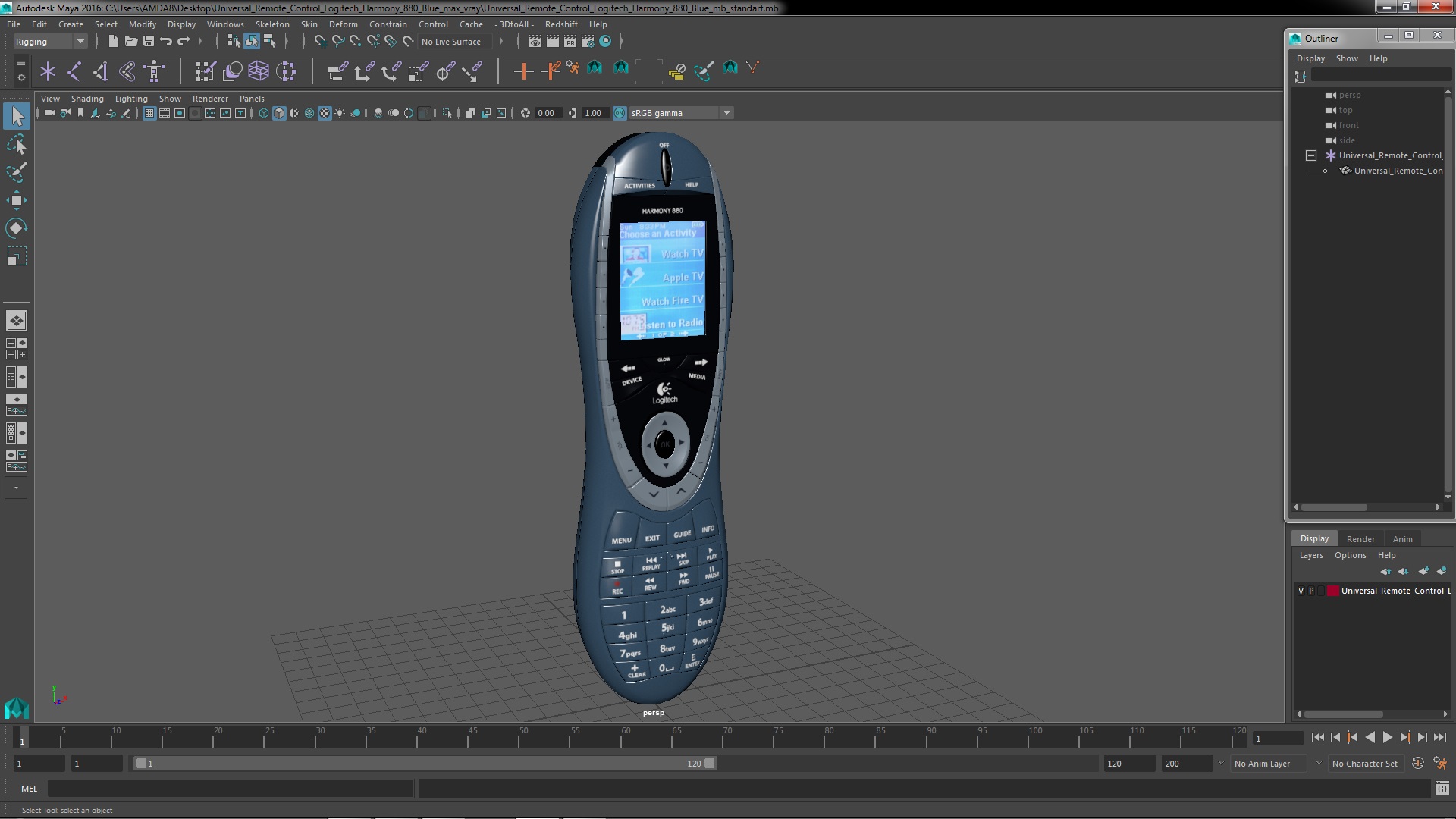1456x819 pixels.
Task: Open the viewport Shading menu
Action: point(87,99)
